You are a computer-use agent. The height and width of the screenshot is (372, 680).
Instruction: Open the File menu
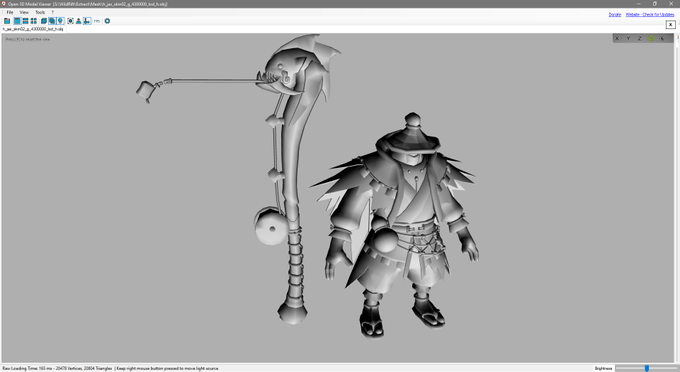(10, 12)
